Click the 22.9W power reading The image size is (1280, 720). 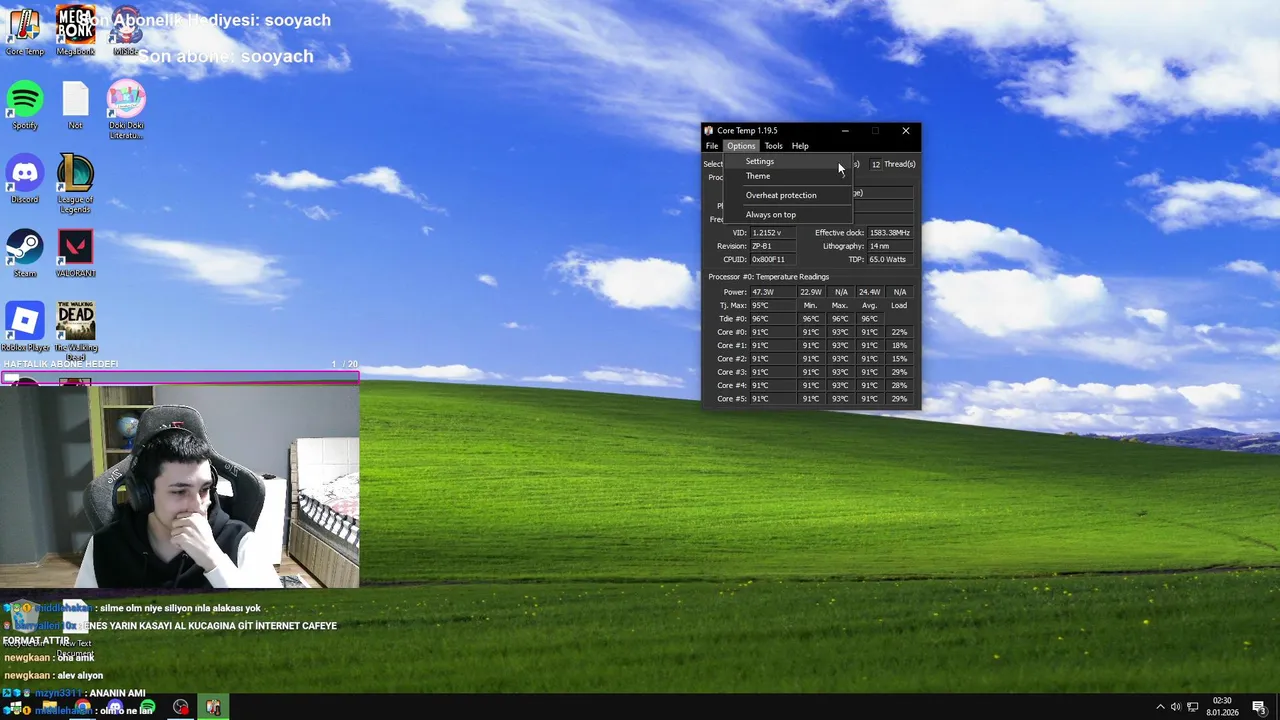click(811, 292)
